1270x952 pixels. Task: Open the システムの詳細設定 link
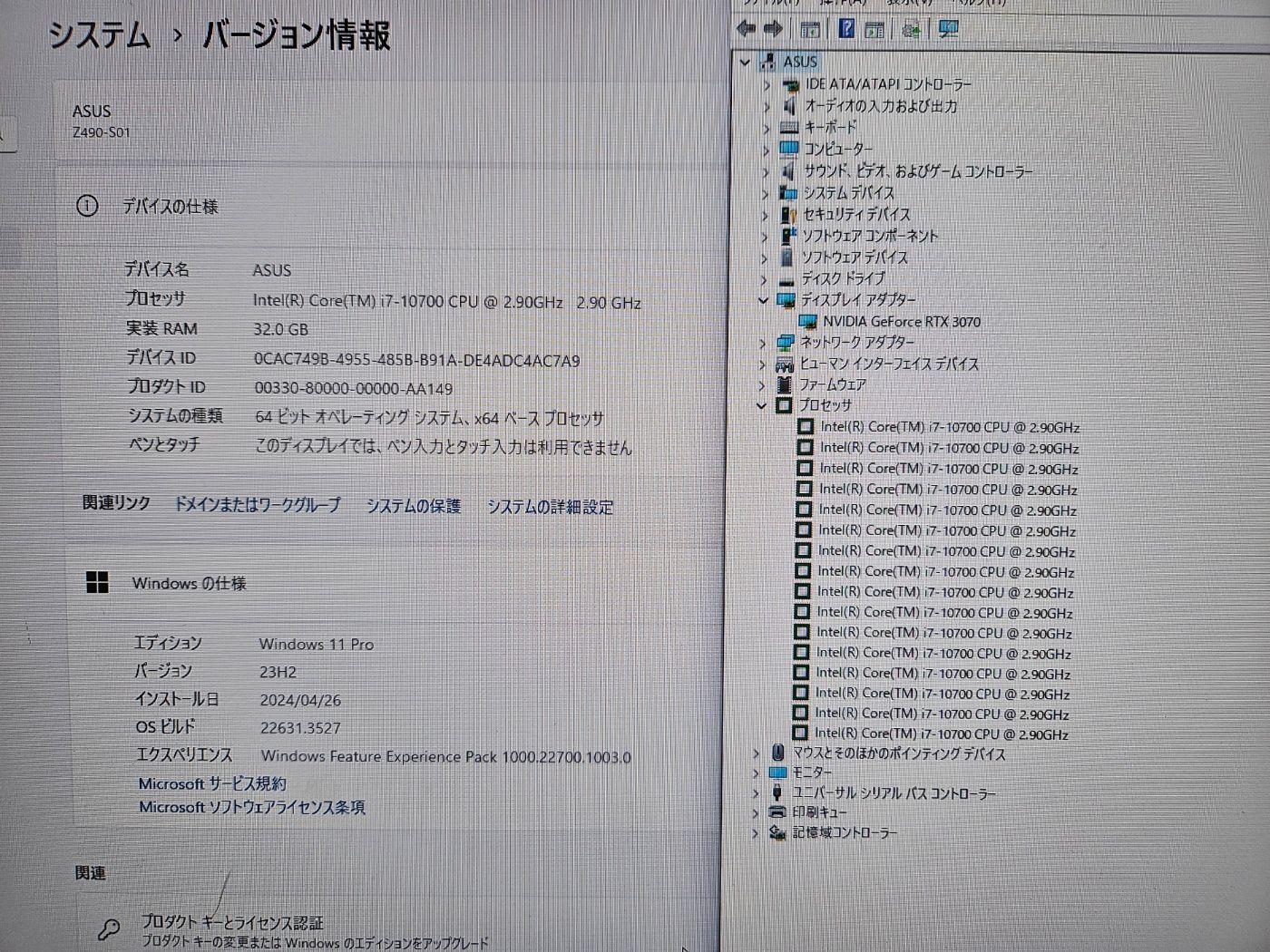tap(551, 507)
